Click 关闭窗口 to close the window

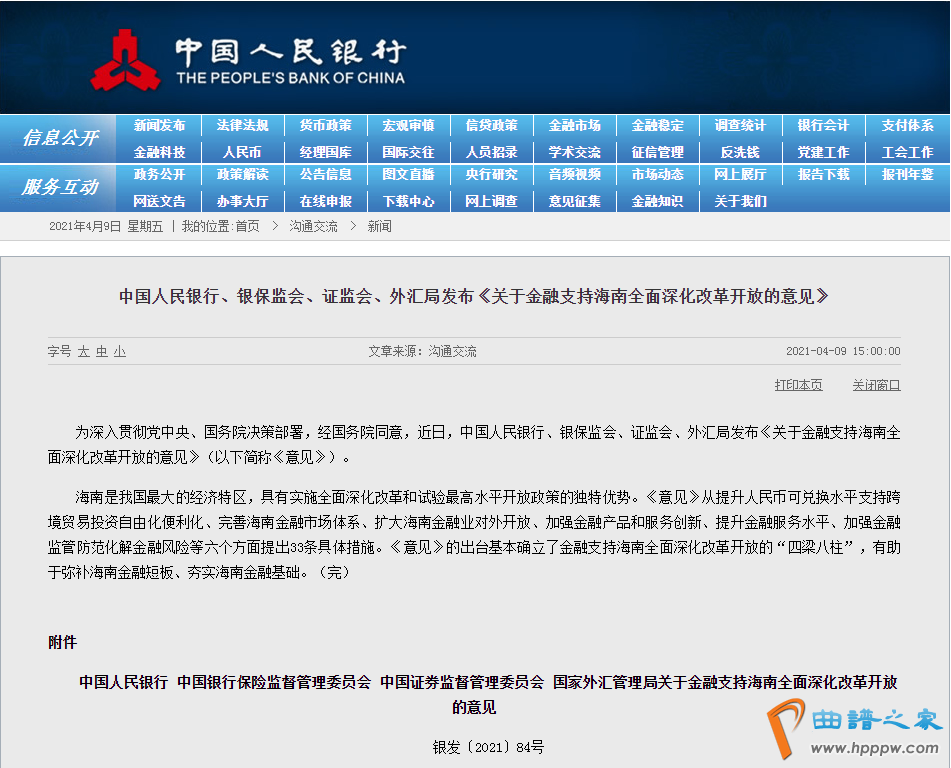click(876, 385)
